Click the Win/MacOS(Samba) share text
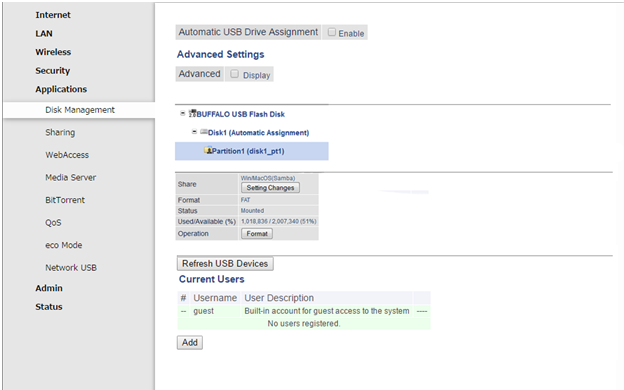624x390 pixels. tap(268, 178)
